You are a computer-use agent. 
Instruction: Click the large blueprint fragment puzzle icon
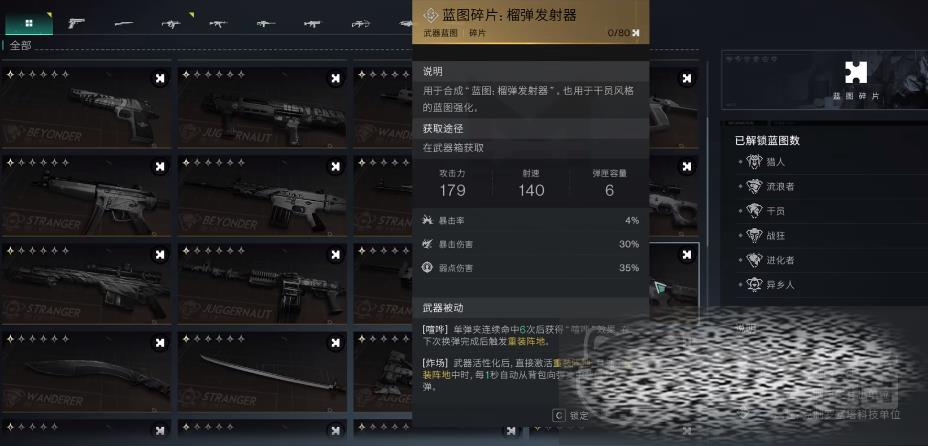click(856, 72)
